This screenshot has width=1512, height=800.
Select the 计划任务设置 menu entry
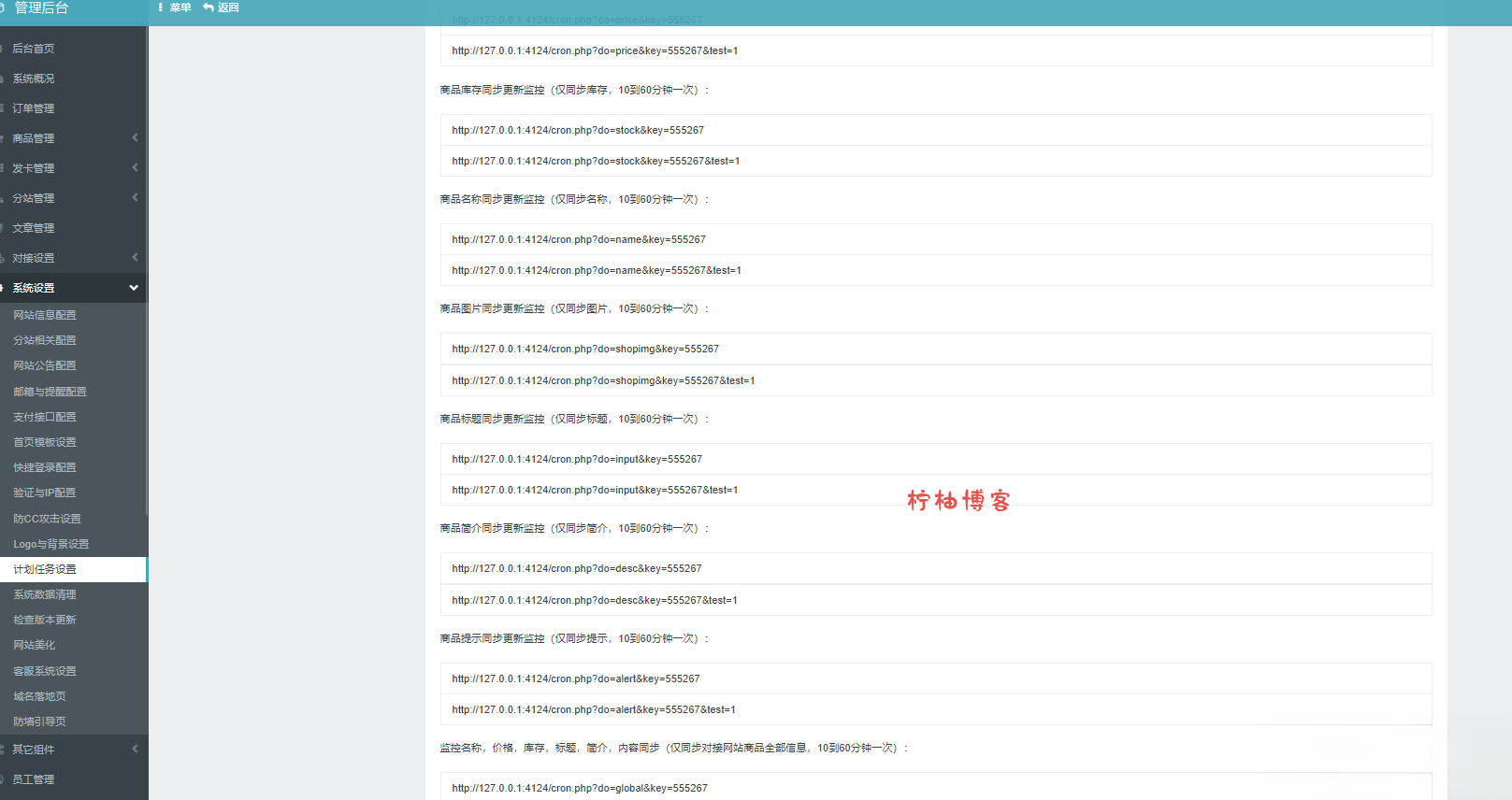pos(45,569)
